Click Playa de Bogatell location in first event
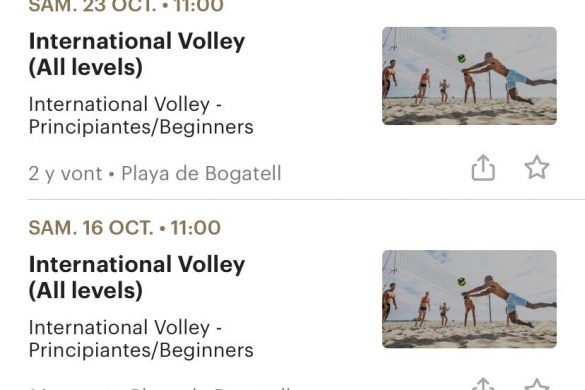Image resolution: width=585 pixels, height=390 pixels. point(201,174)
